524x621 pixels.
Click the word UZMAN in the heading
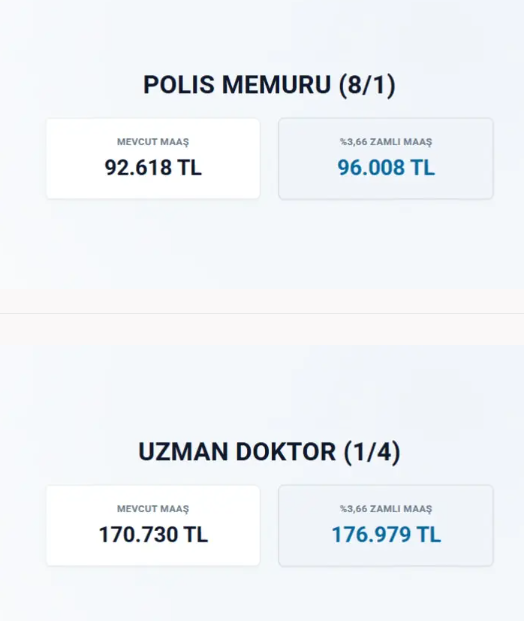(183, 452)
